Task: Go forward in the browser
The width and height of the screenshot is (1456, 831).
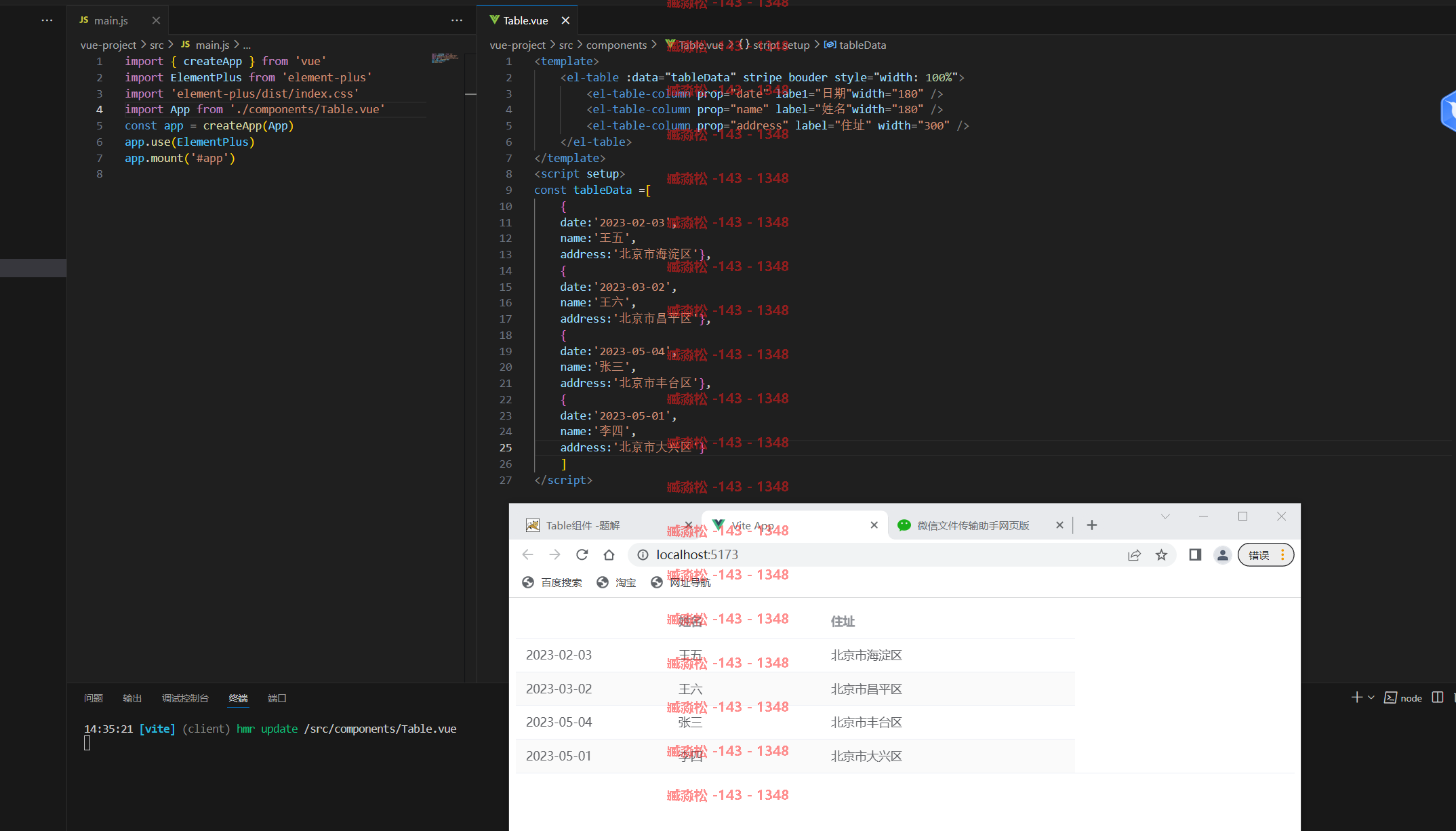Action: (x=555, y=555)
